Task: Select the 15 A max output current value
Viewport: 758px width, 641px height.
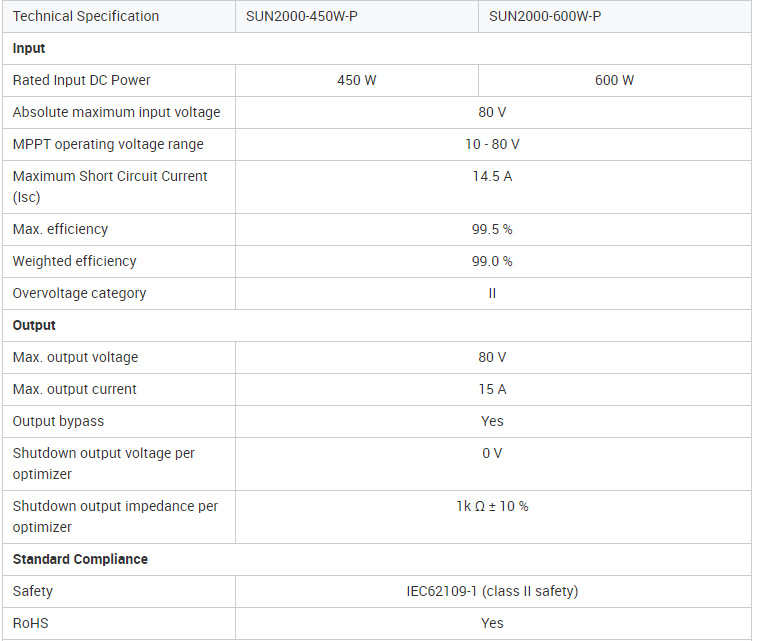Action: point(492,389)
